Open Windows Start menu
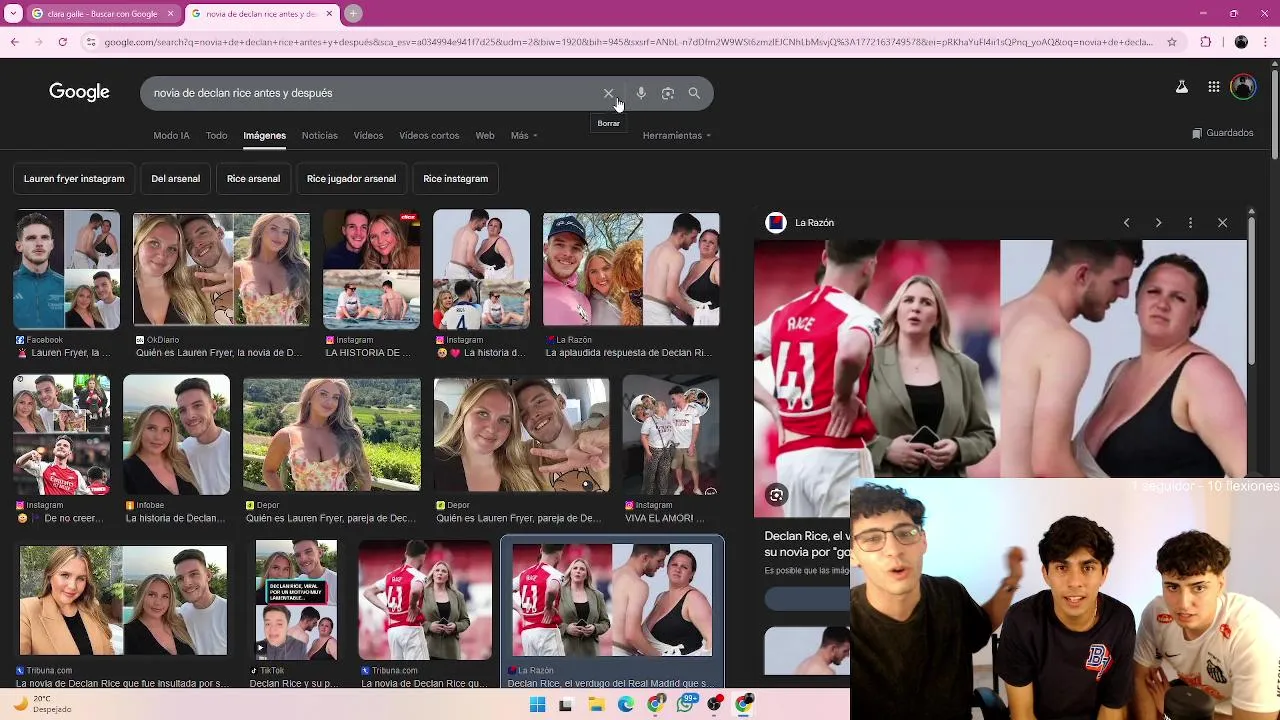Viewport: 1280px width, 720px height. tap(537, 705)
